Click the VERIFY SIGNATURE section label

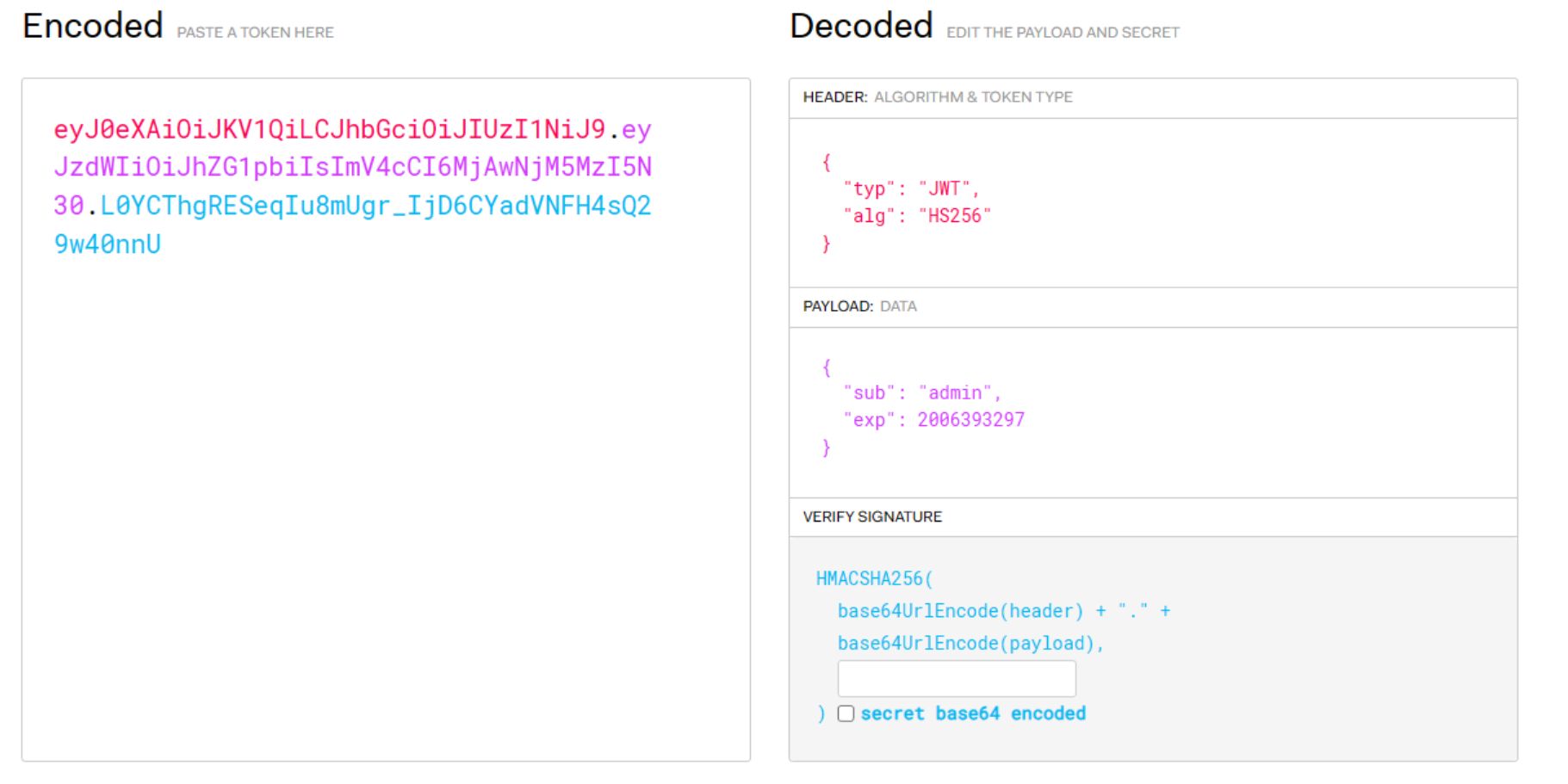[872, 516]
